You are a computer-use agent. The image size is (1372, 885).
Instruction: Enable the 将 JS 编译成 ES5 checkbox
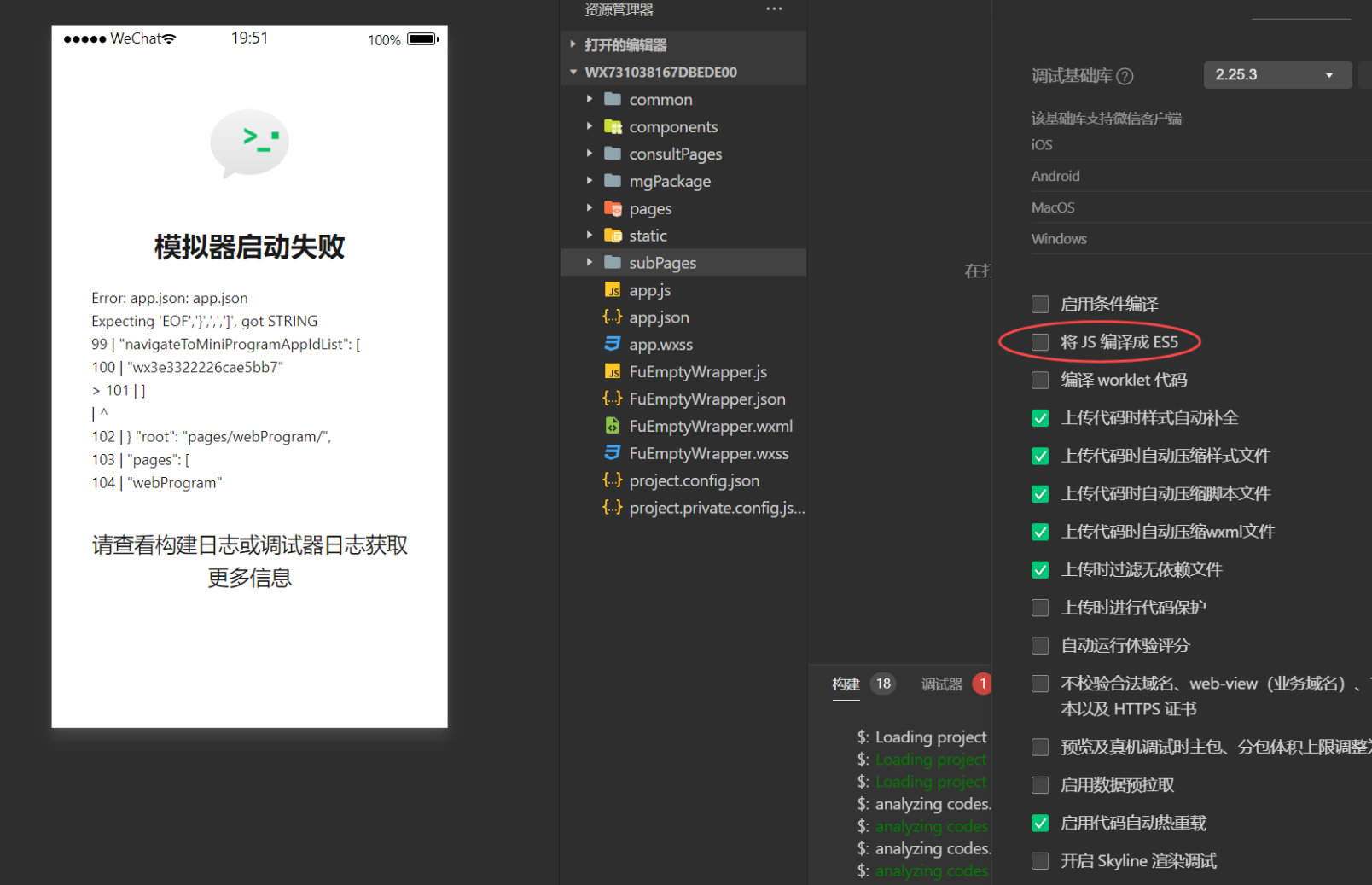point(1040,341)
